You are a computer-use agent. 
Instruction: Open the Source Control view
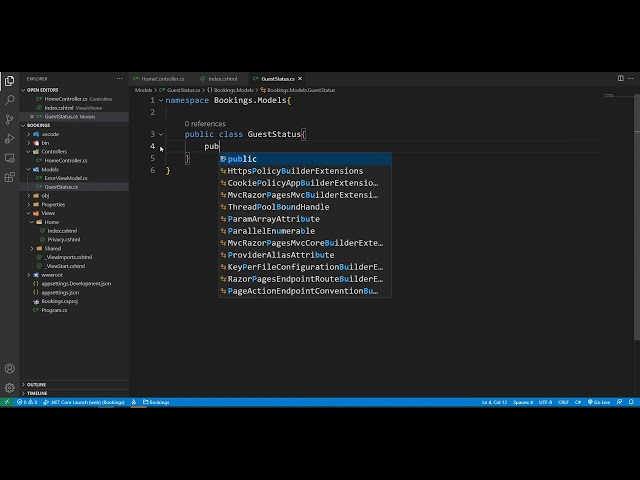pyautogui.click(x=9, y=119)
